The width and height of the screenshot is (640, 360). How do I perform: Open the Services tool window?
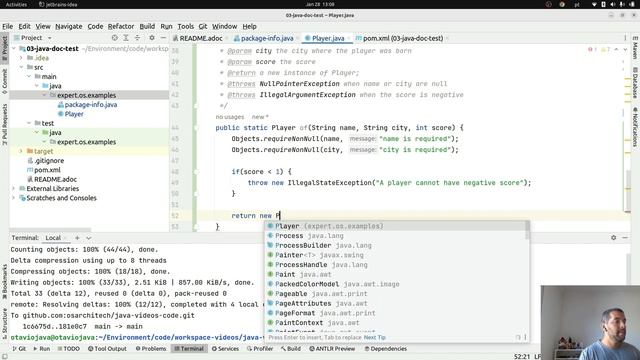coord(225,349)
